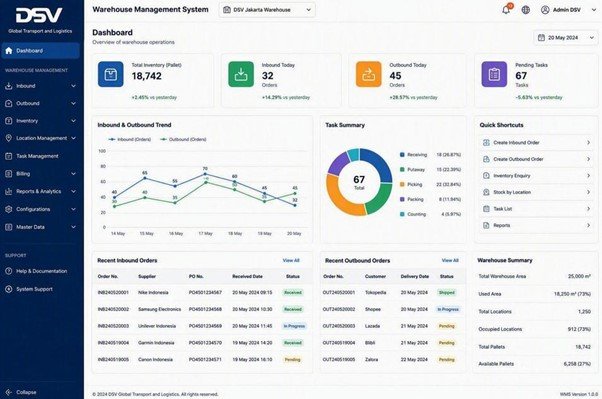Click the Counting teal legend swatch
Viewport: 602px width, 399px height.
402,214
